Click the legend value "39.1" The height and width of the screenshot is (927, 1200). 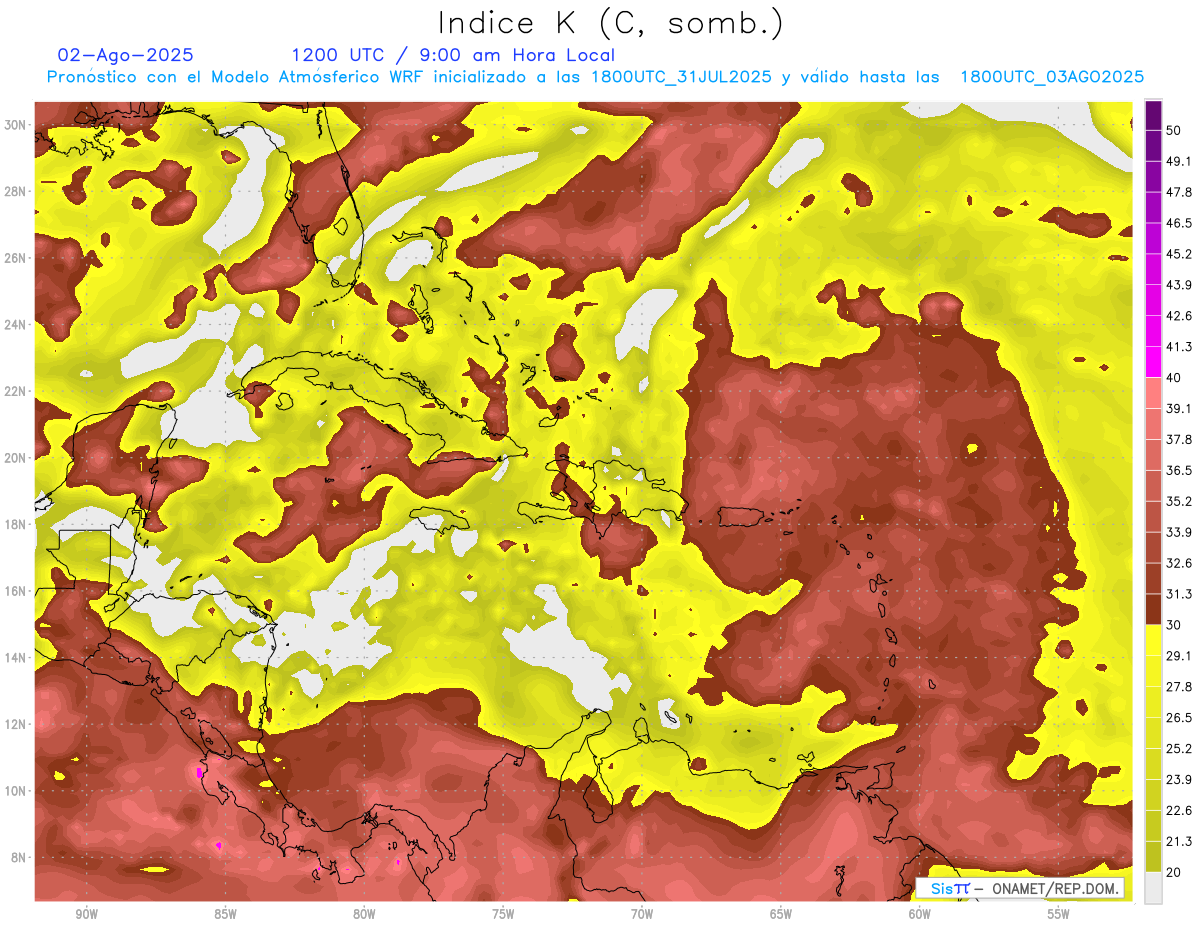(1179, 408)
